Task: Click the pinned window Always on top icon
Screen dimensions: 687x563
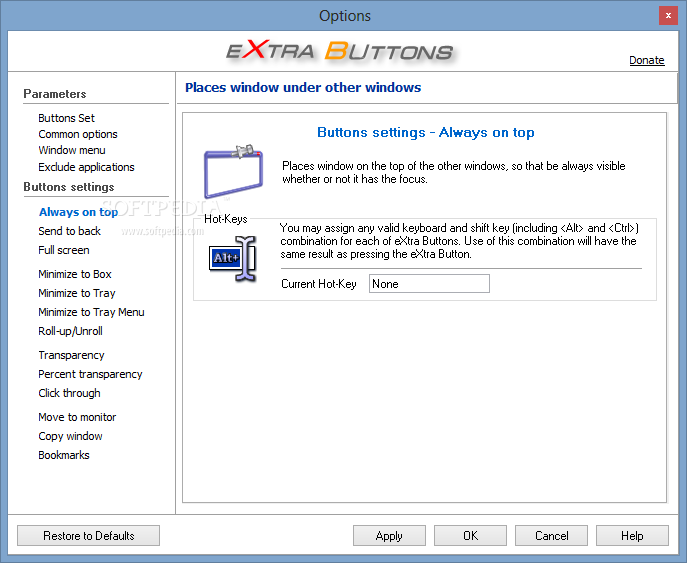Action: [234, 171]
